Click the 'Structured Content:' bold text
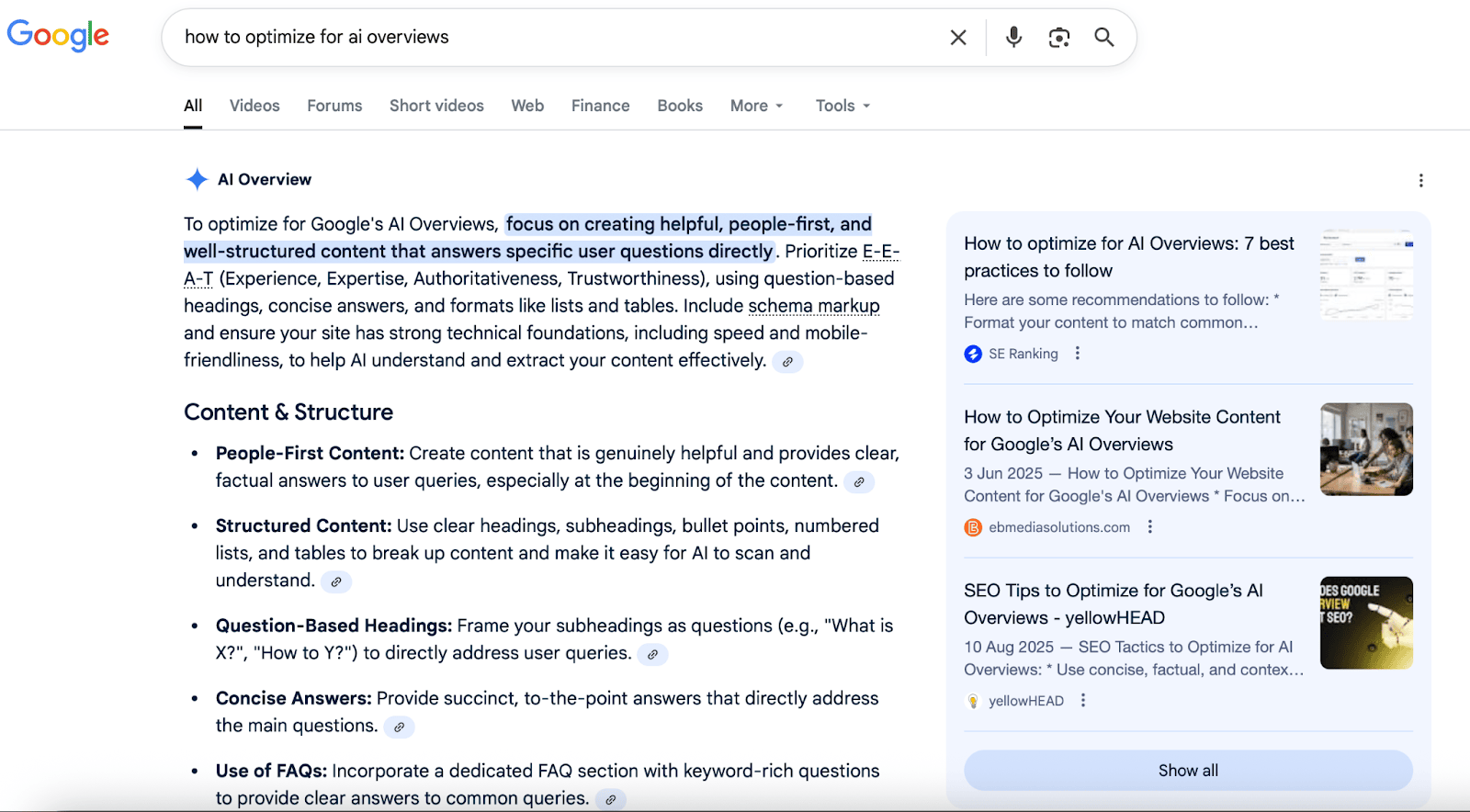1470x812 pixels. coord(304,526)
